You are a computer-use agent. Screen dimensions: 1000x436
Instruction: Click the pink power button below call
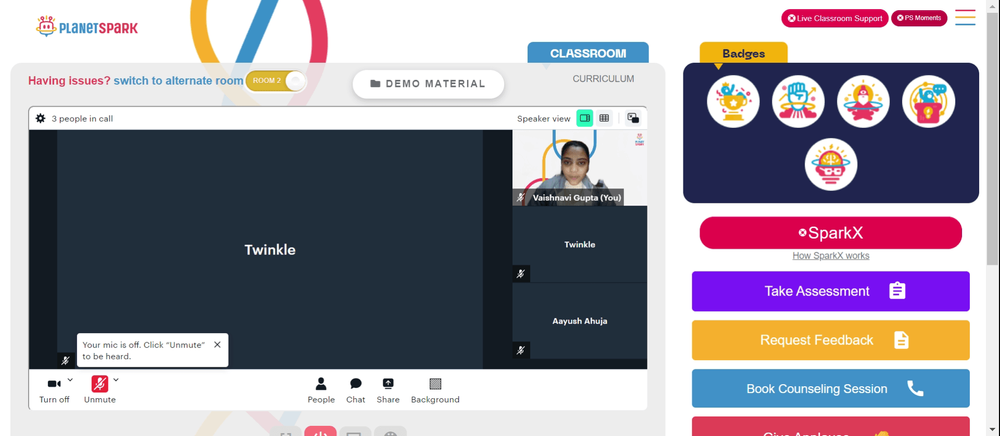pyautogui.click(x=320, y=431)
